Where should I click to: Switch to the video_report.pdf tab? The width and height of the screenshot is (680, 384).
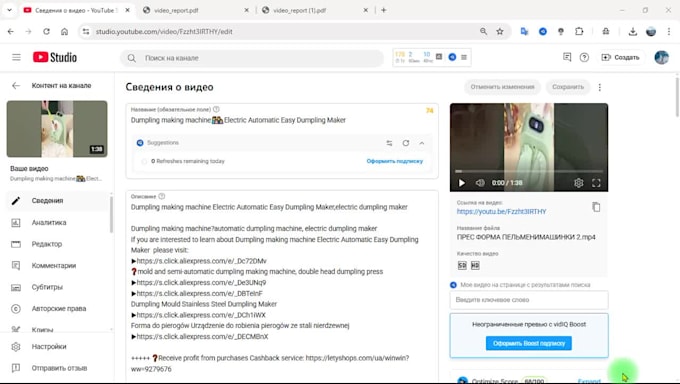[x=196, y=10]
